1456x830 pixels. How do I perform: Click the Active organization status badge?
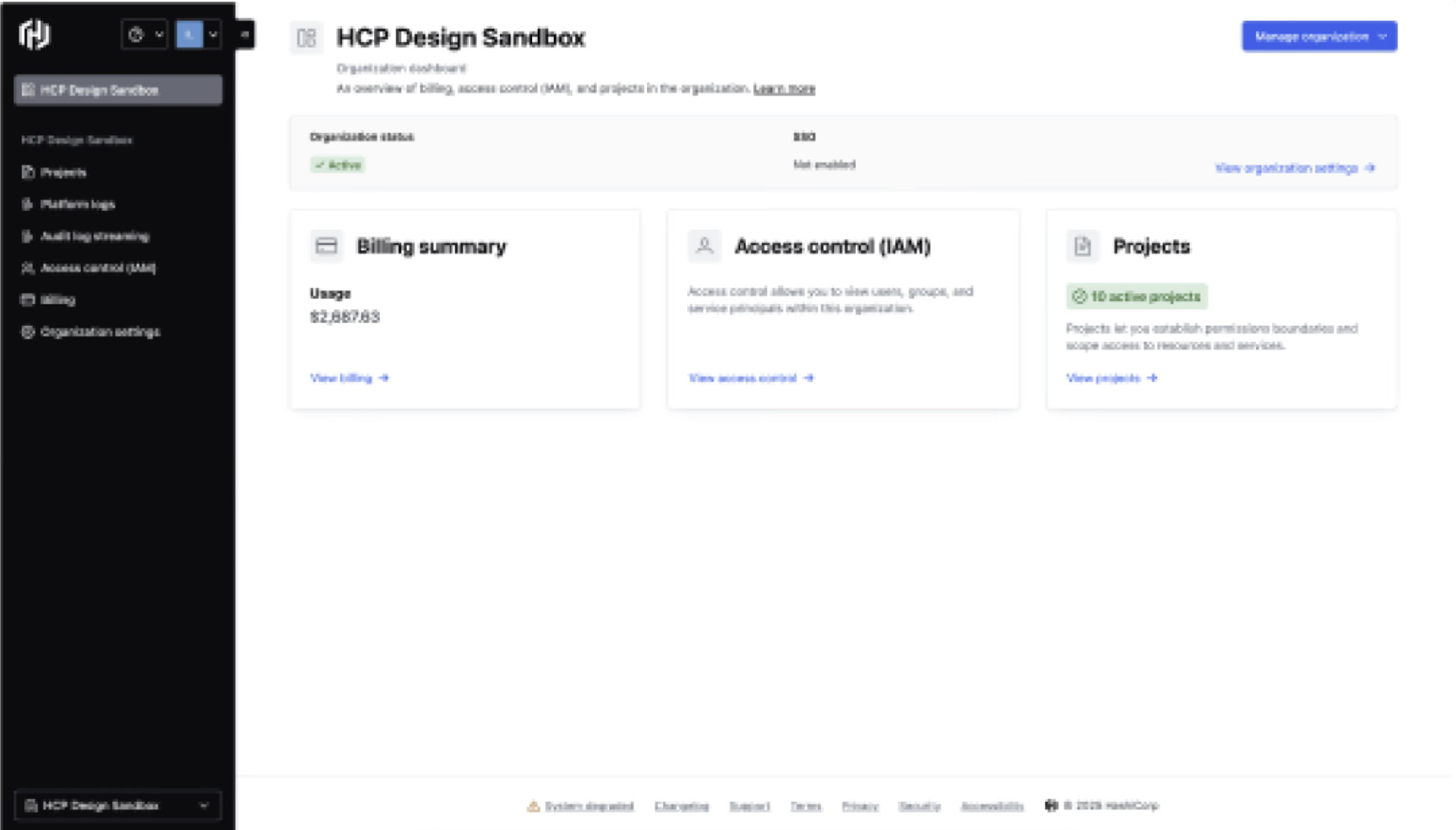pos(338,165)
